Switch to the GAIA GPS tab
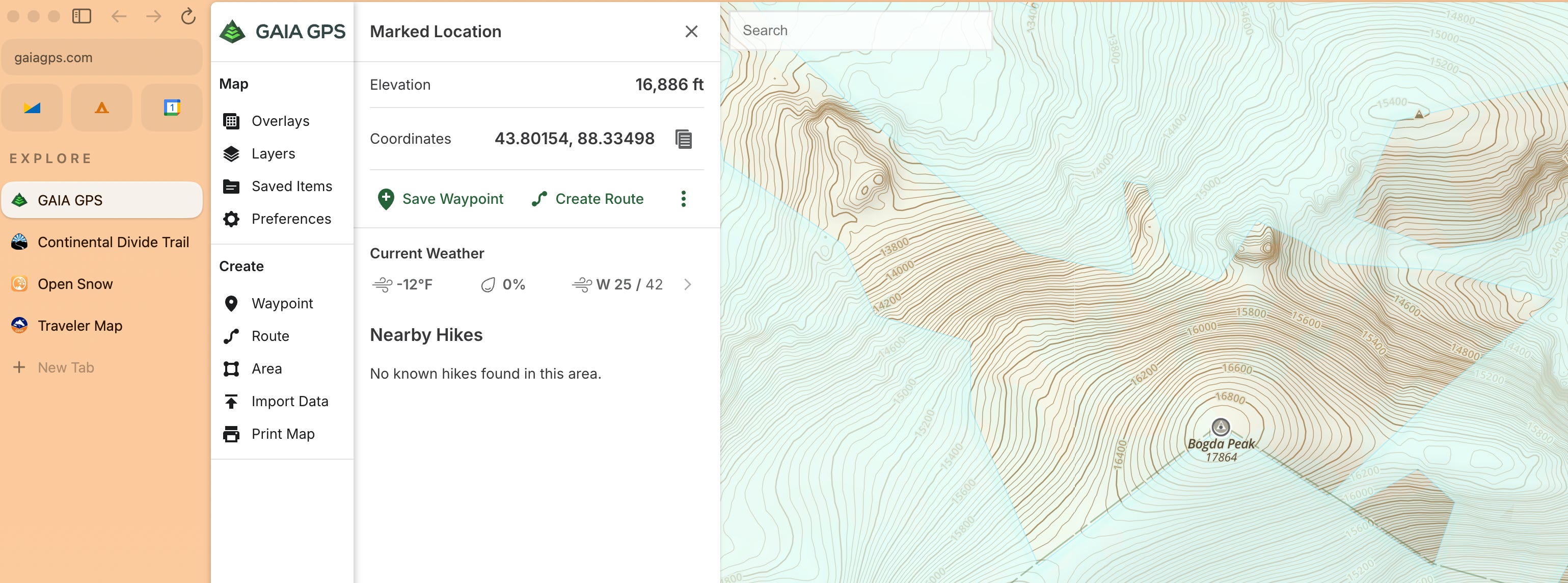The width and height of the screenshot is (1568, 583). [x=102, y=200]
